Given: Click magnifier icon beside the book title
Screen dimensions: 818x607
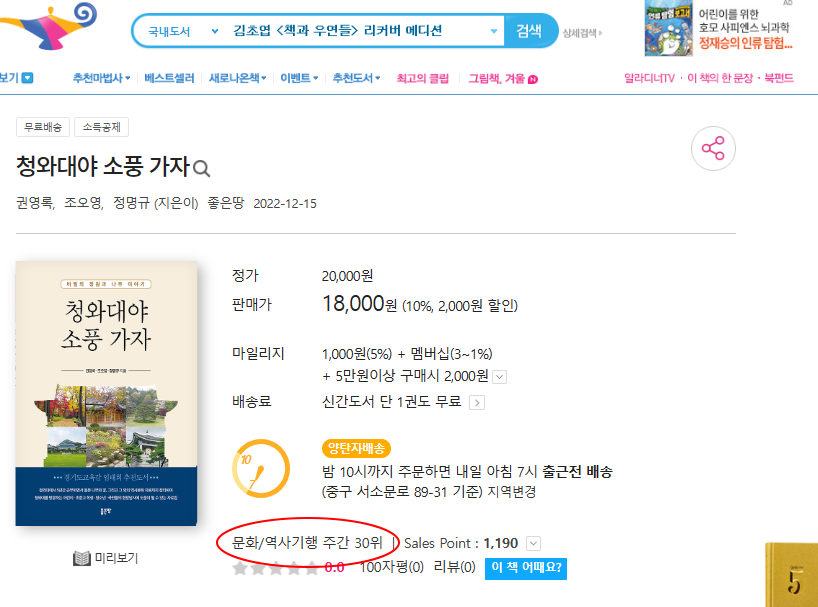Looking at the screenshot, I should [201, 168].
